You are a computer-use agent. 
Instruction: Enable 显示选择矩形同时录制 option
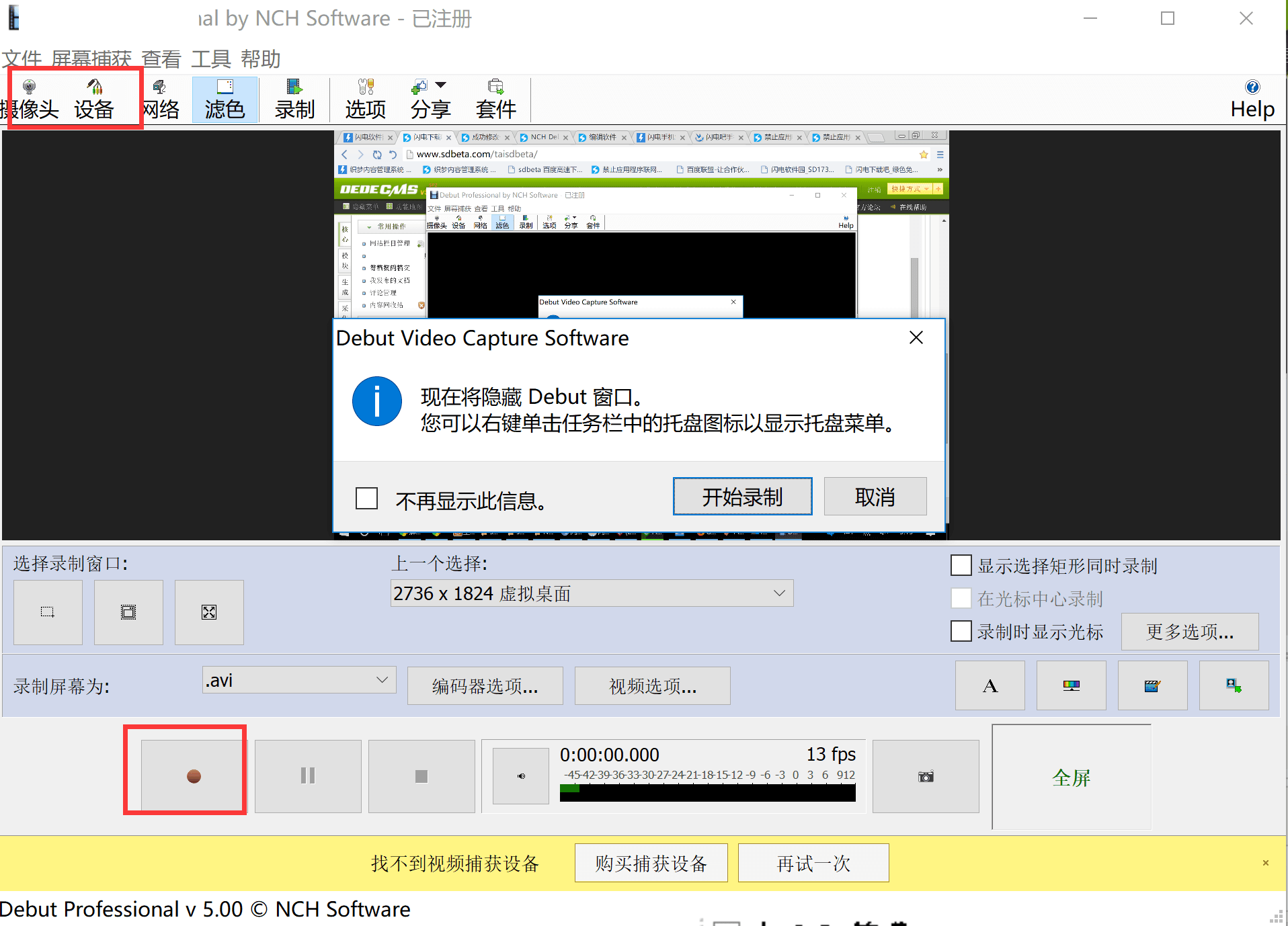(961, 565)
